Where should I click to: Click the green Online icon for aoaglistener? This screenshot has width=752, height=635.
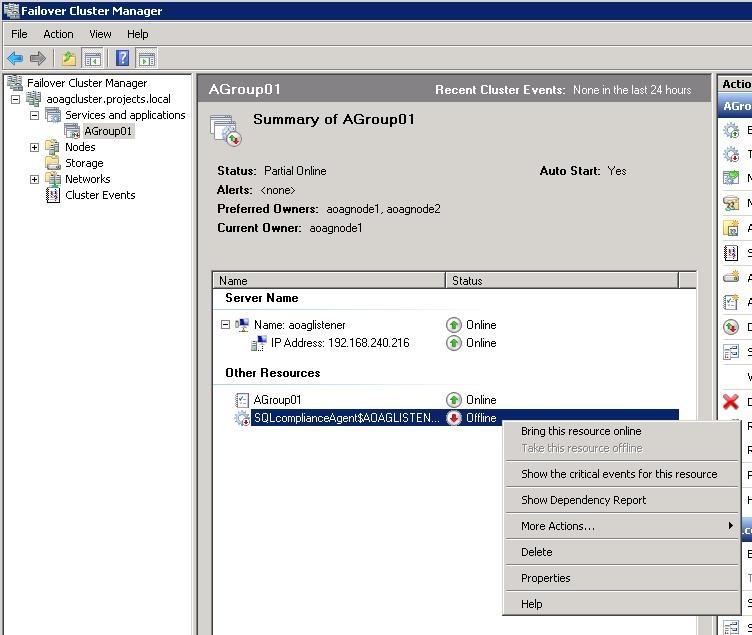[453, 325]
